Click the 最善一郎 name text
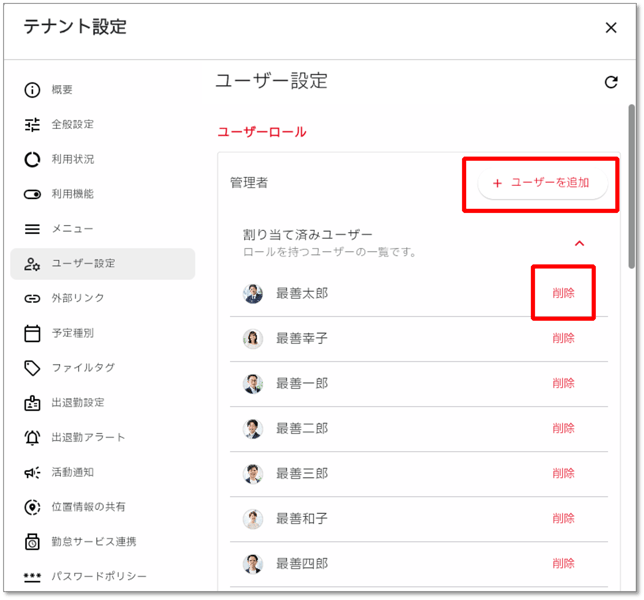The image size is (644, 600). click(x=302, y=384)
